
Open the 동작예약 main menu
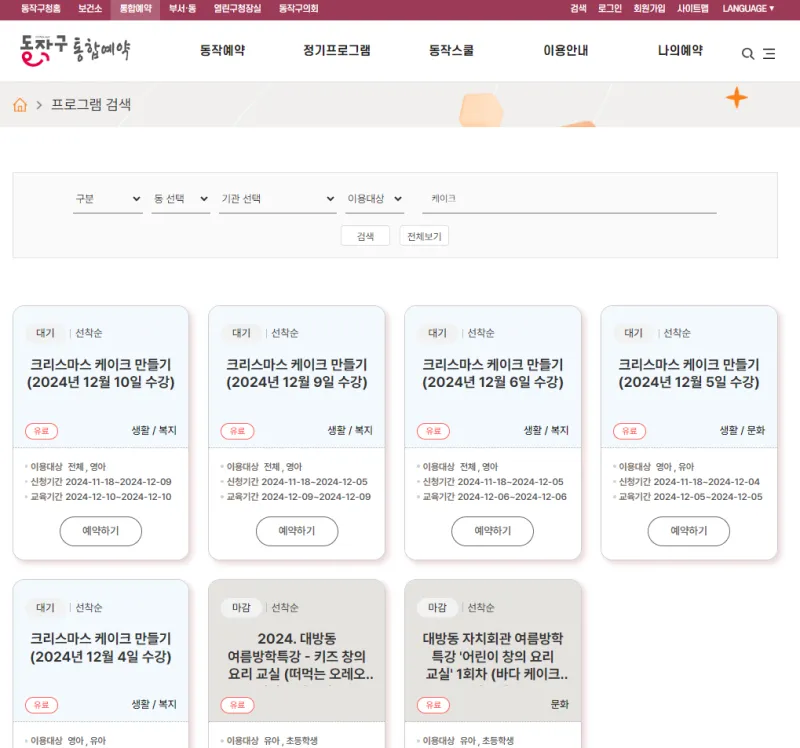pyautogui.click(x=222, y=50)
